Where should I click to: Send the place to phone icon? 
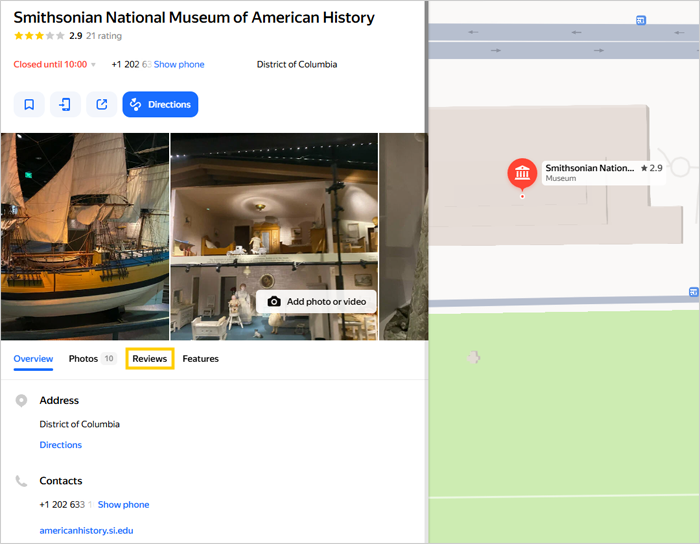[x=65, y=104]
